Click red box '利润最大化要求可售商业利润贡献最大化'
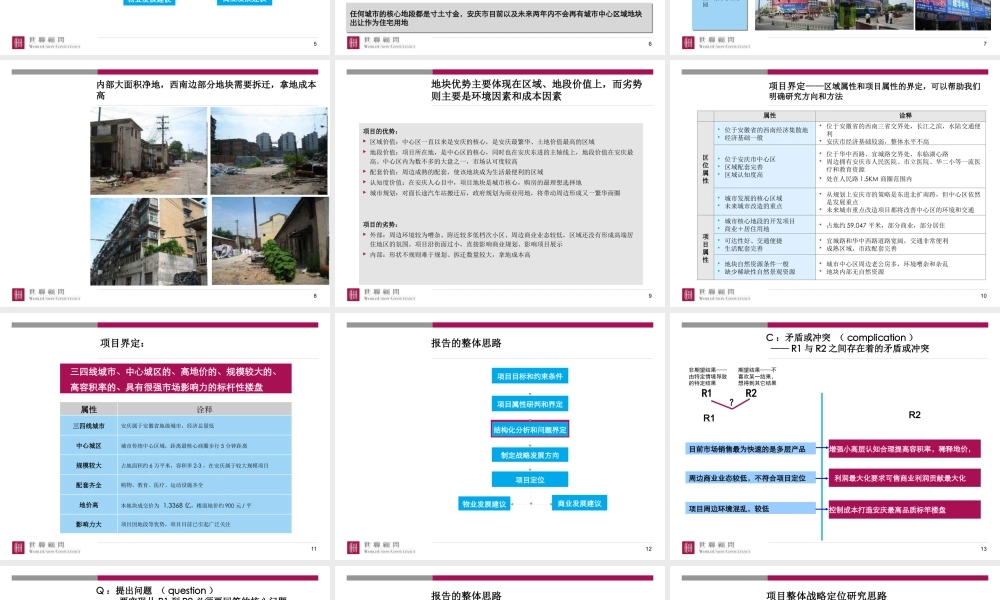1000x600 pixels. tap(904, 478)
